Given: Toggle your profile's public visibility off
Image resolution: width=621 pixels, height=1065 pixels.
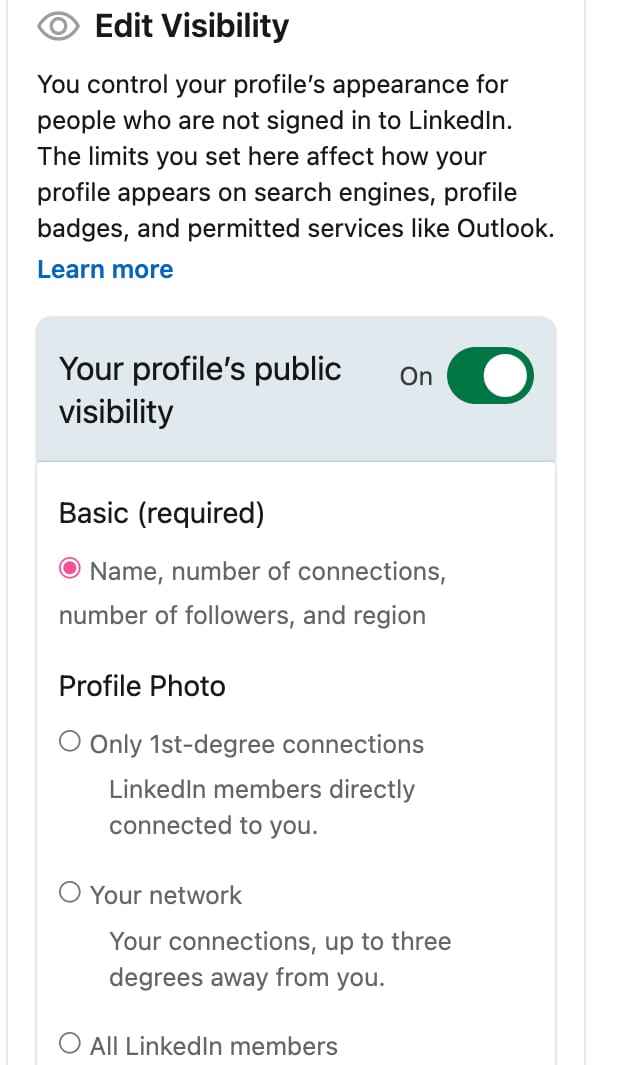Looking at the screenshot, I should coord(489,375).
